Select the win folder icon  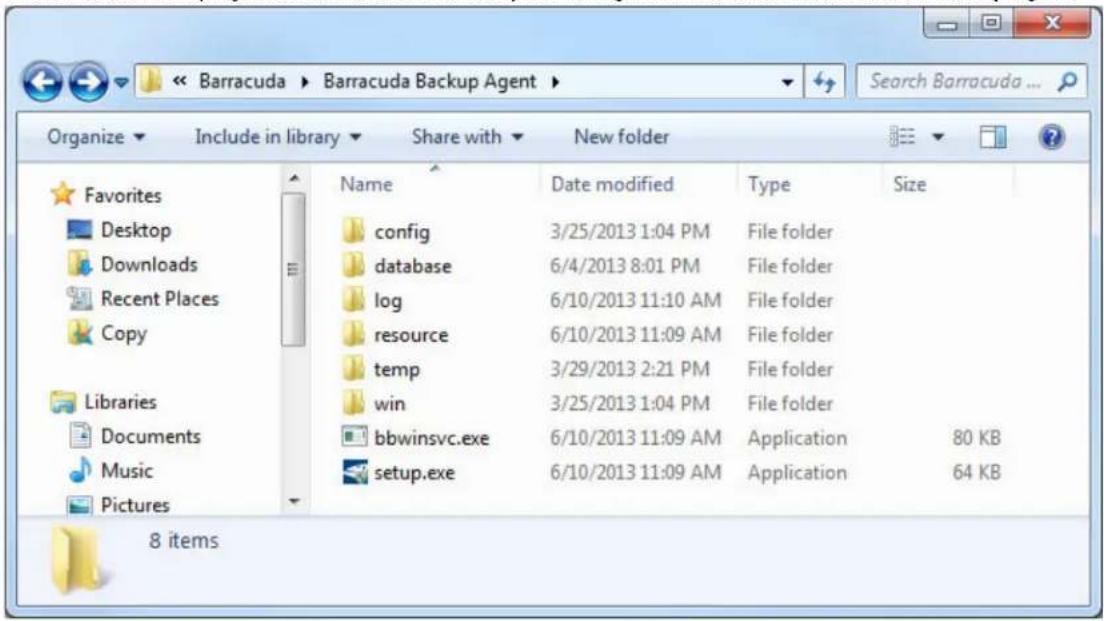click(x=353, y=403)
